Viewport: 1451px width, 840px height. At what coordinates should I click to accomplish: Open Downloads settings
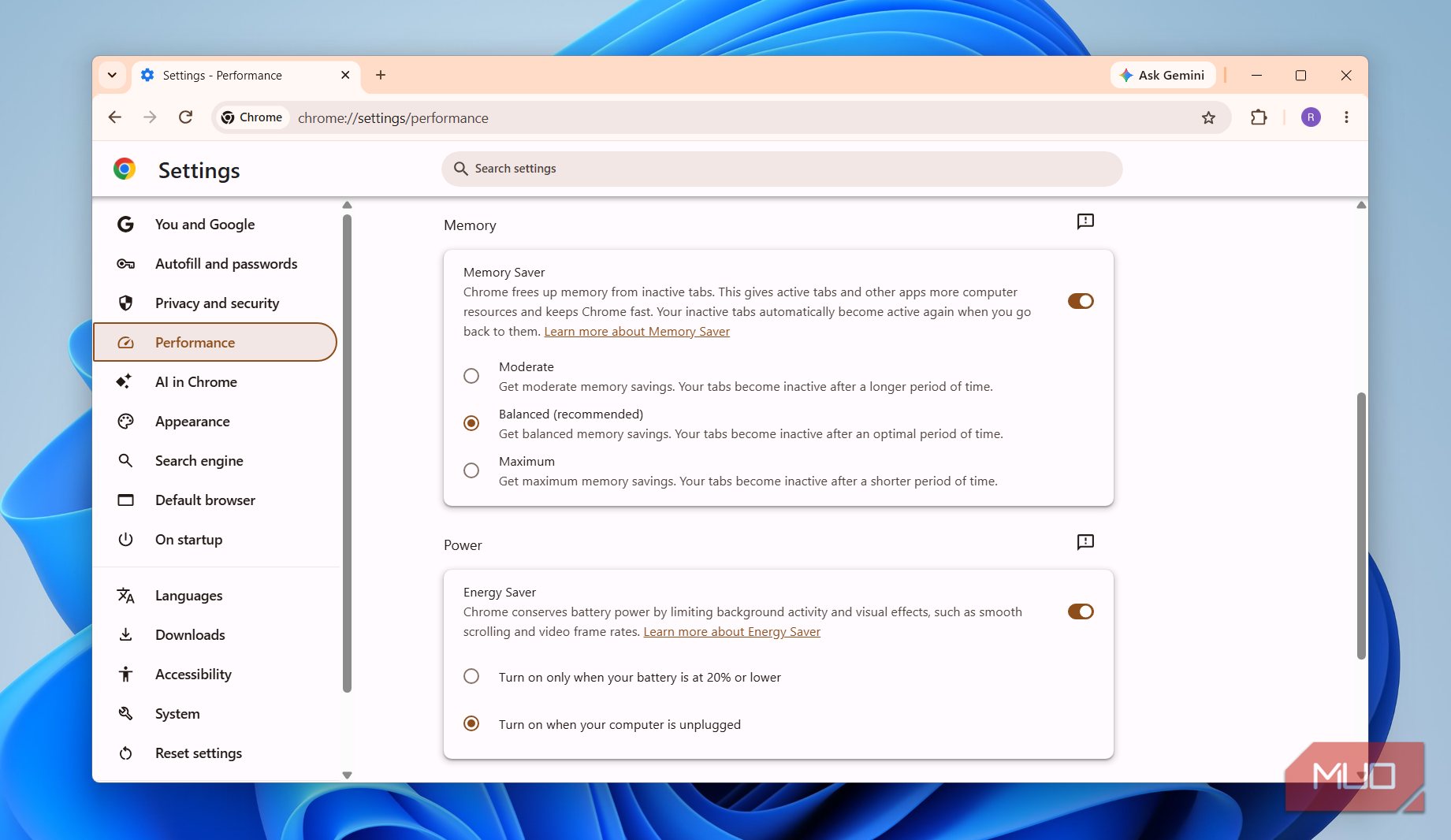[x=216, y=635]
